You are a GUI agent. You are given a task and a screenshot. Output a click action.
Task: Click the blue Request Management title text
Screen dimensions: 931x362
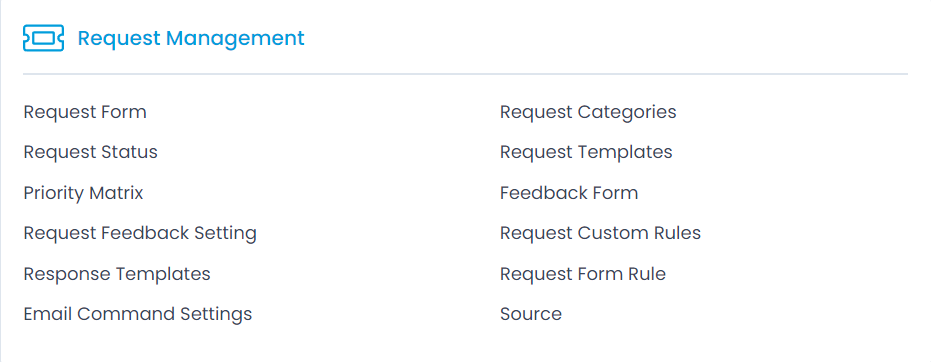191,38
